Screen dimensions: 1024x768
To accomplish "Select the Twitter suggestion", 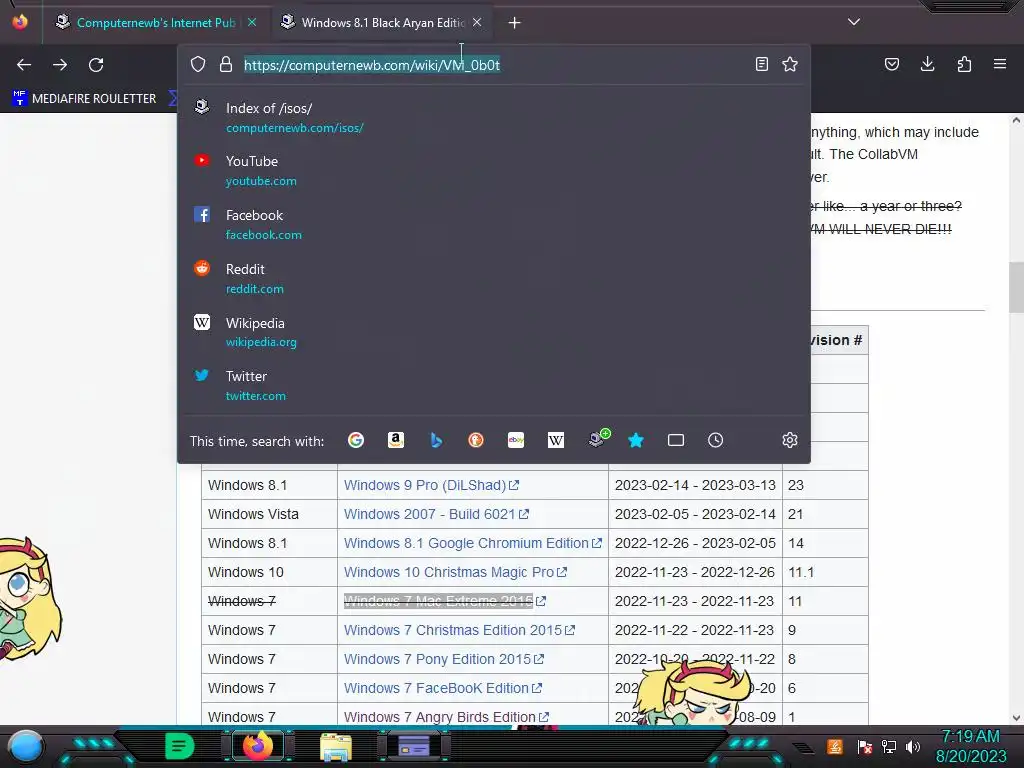I will tap(494, 385).
